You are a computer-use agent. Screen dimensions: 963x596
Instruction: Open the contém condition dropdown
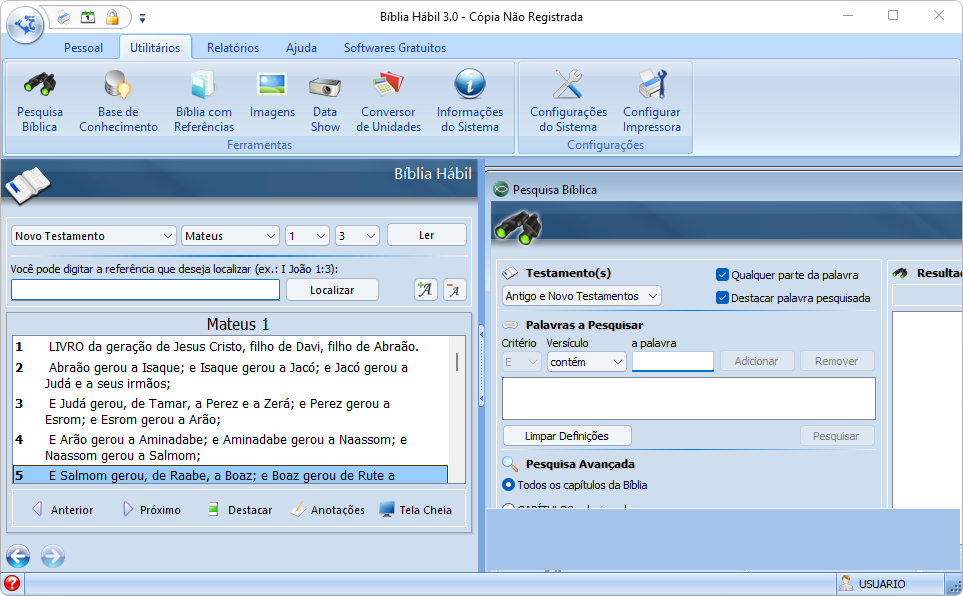(587, 362)
